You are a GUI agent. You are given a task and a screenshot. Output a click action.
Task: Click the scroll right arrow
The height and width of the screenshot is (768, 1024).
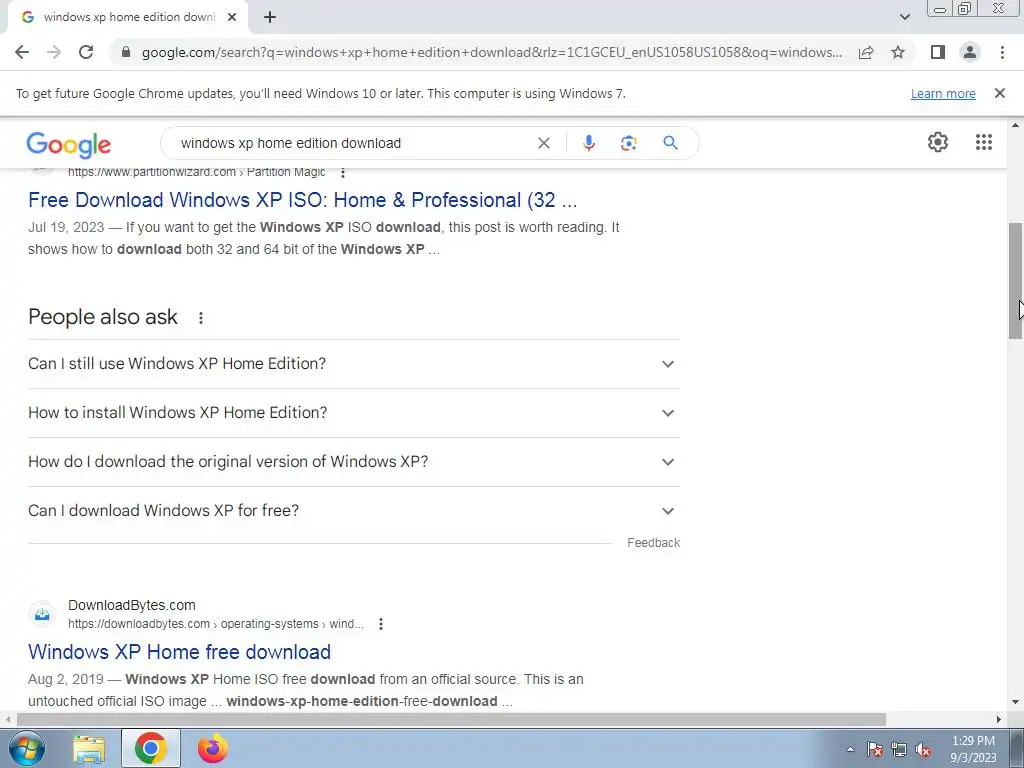999,719
